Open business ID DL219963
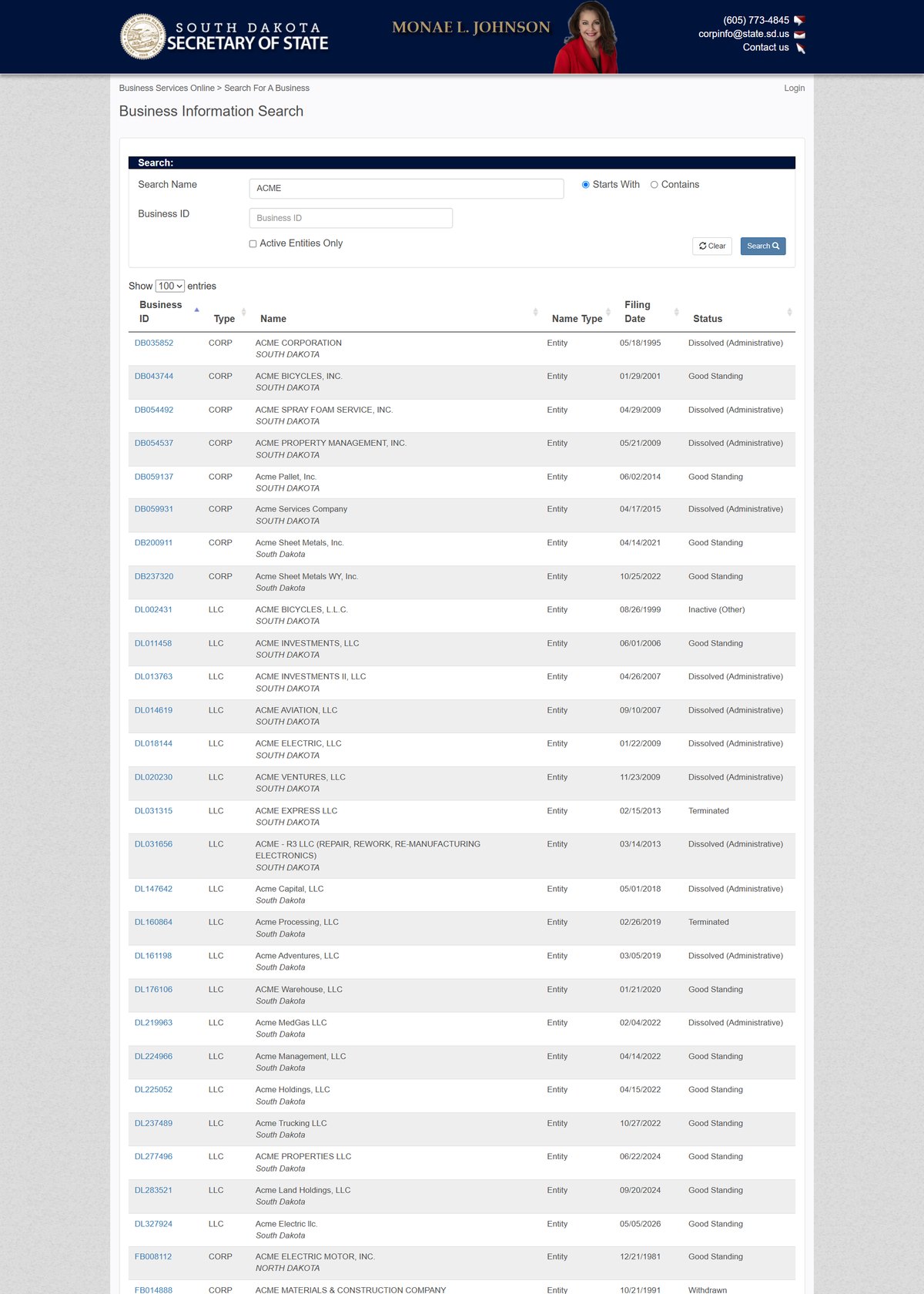Viewport: 924px width, 1294px height. (x=153, y=1023)
